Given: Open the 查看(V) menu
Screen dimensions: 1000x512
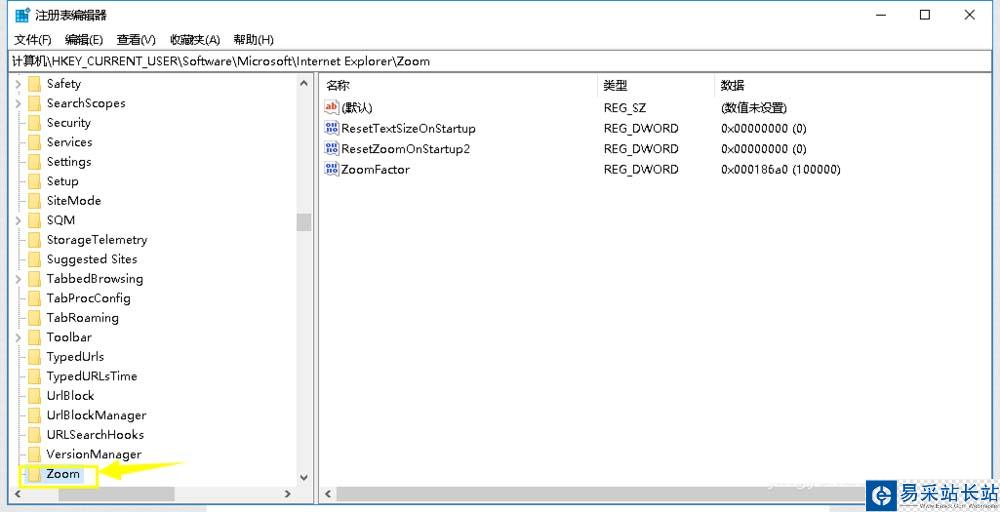Looking at the screenshot, I should pos(136,40).
